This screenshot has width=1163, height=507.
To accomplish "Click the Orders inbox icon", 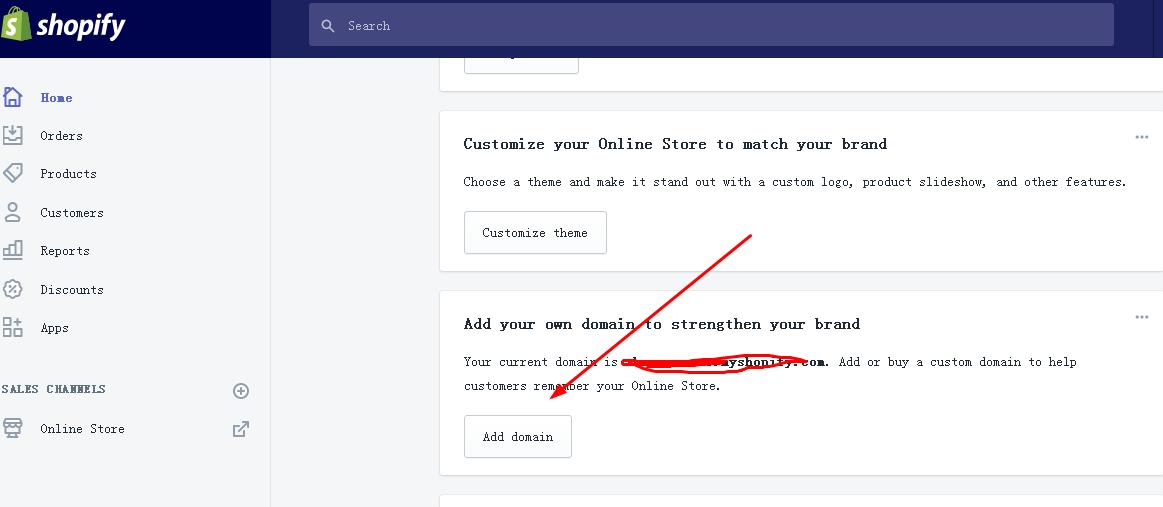I will click(13, 135).
